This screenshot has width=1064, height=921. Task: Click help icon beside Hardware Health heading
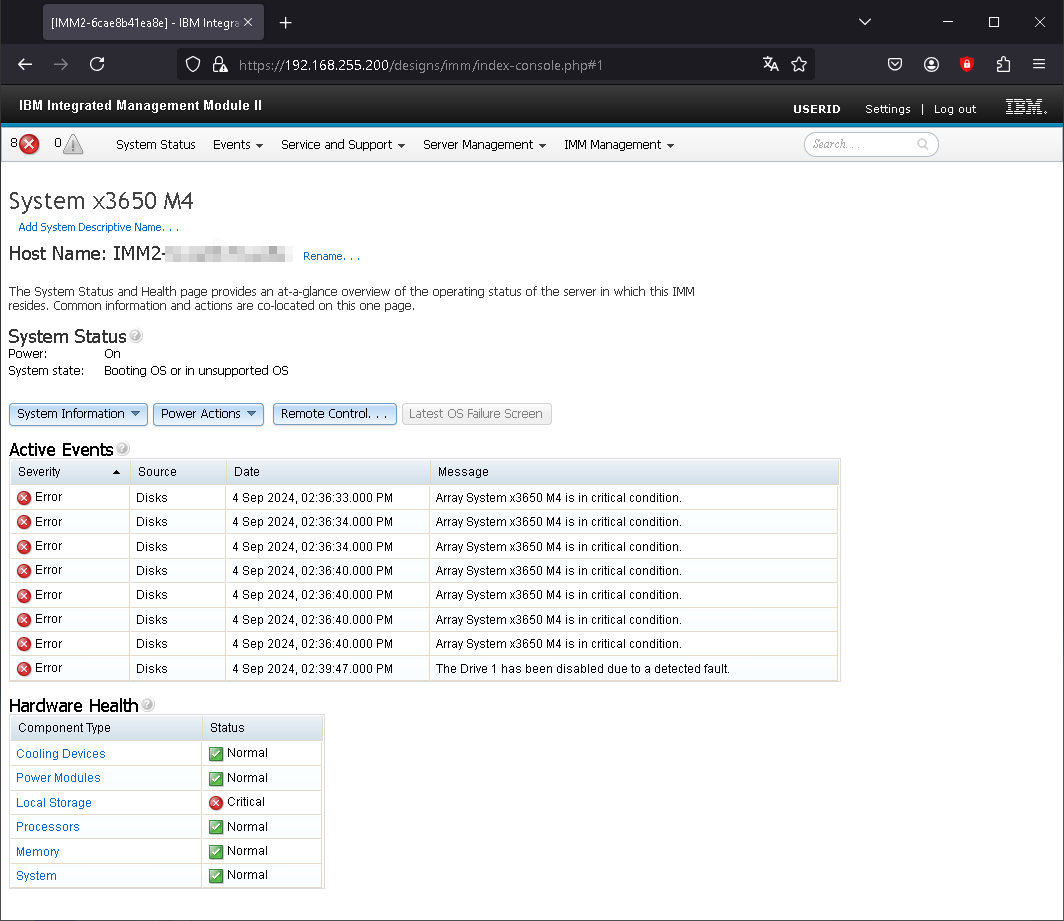(x=148, y=705)
